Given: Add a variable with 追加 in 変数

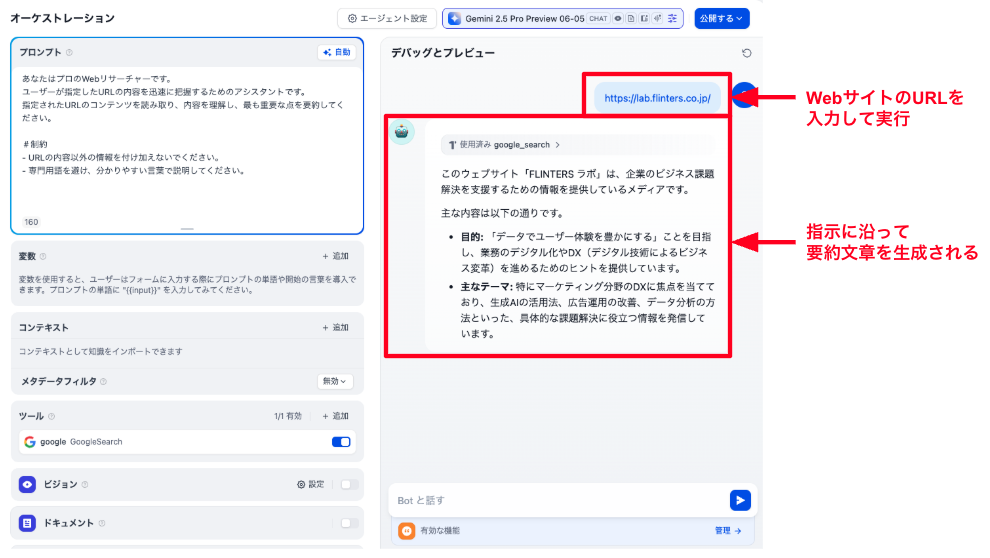Looking at the screenshot, I should [335, 256].
